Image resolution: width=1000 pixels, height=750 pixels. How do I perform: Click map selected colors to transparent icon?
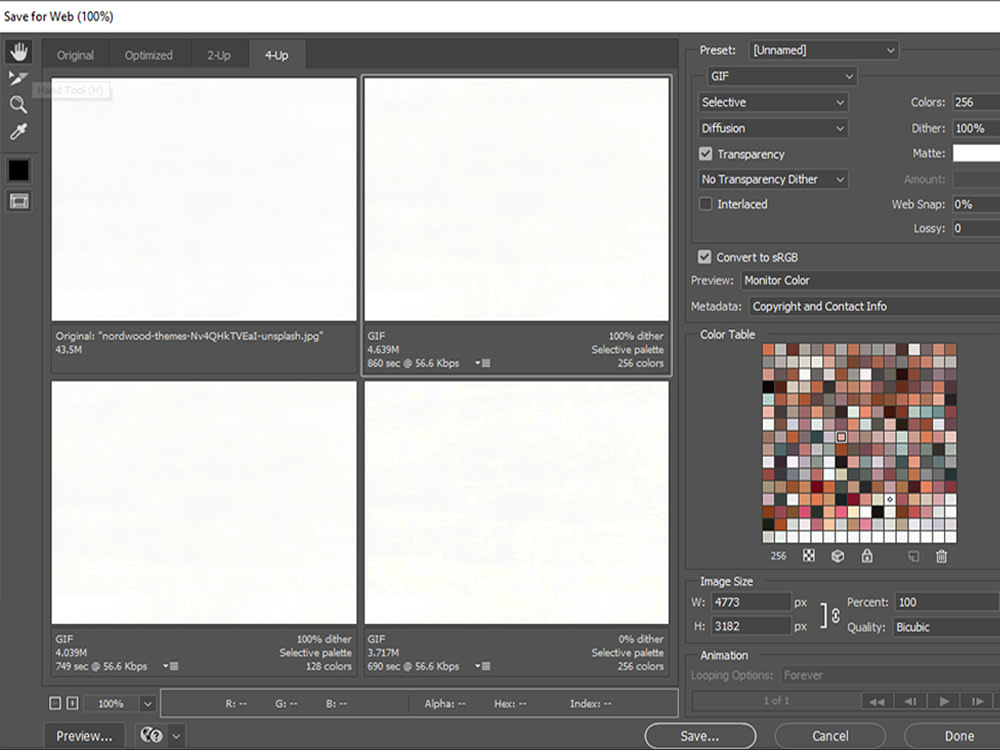pyautogui.click(x=809, y=555)
